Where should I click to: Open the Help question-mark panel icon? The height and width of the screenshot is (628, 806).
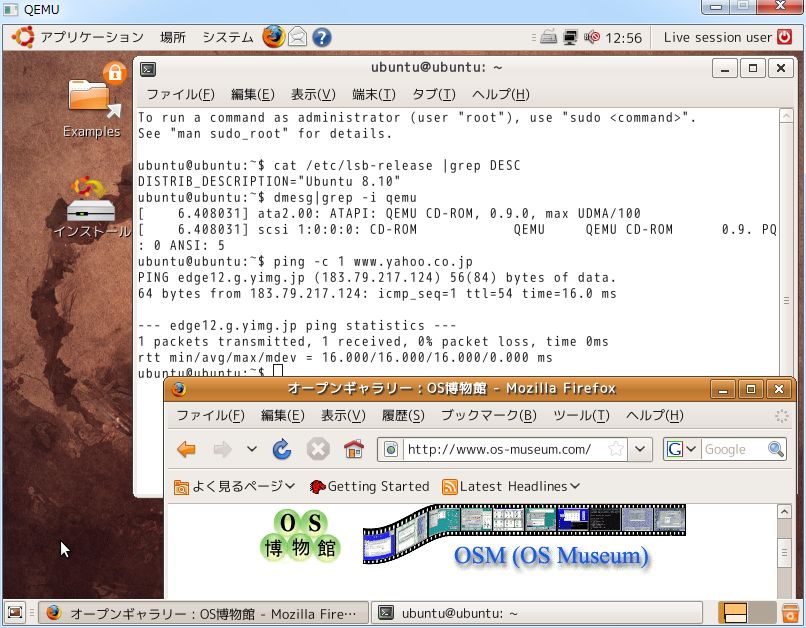pyautogui.click(x=322, y=38)
